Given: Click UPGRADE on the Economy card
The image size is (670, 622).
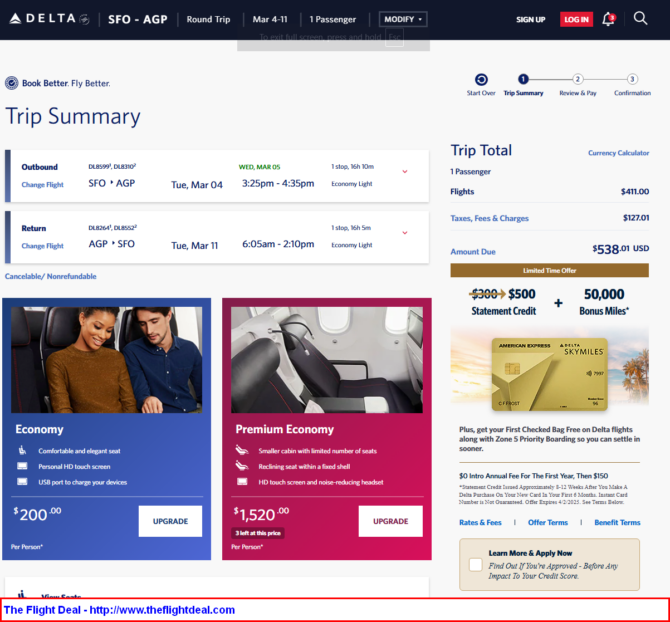Looking at the screenshot, I should tap(170, 521).
